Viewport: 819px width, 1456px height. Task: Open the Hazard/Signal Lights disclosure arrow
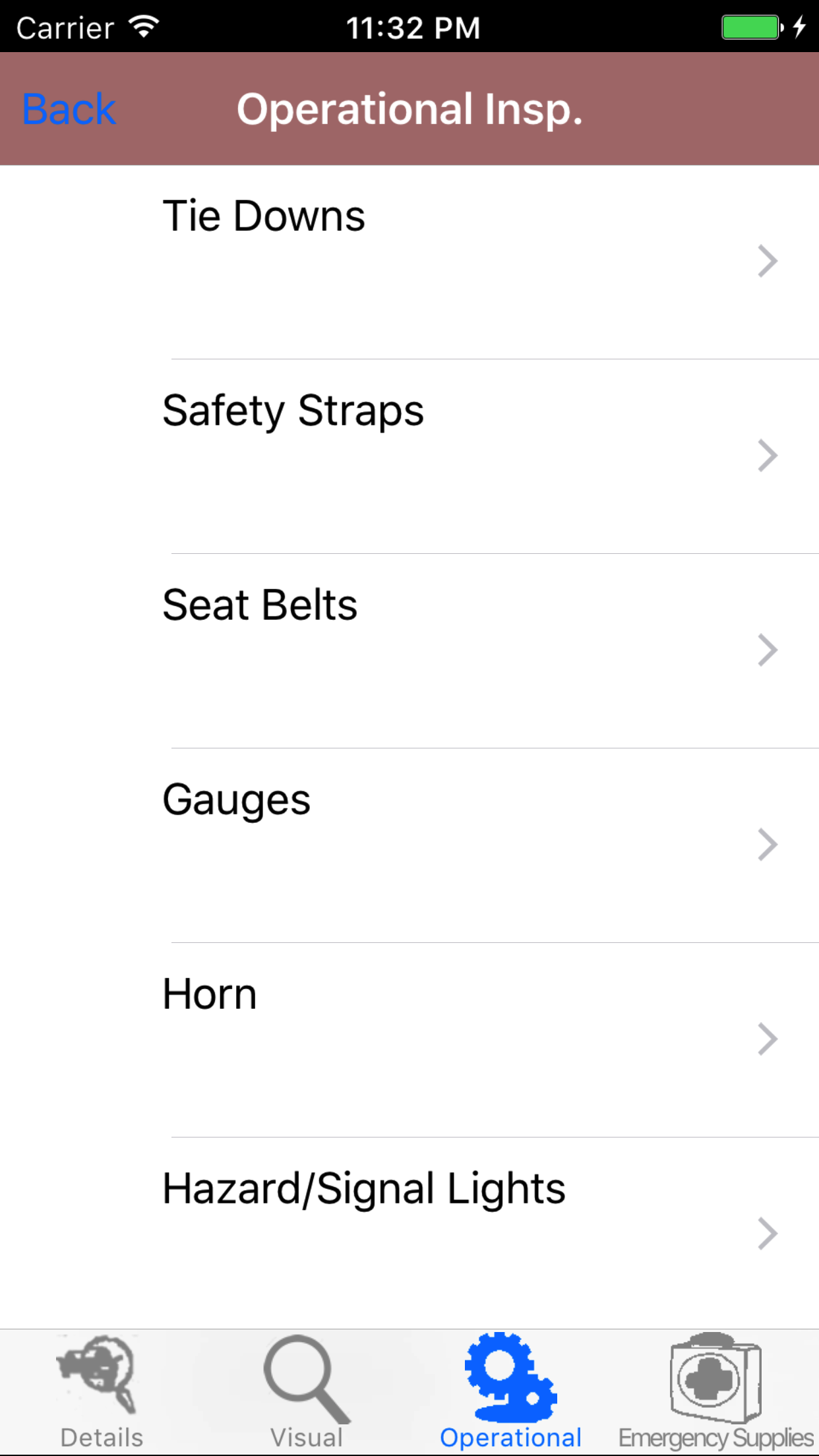[768, 1234]
